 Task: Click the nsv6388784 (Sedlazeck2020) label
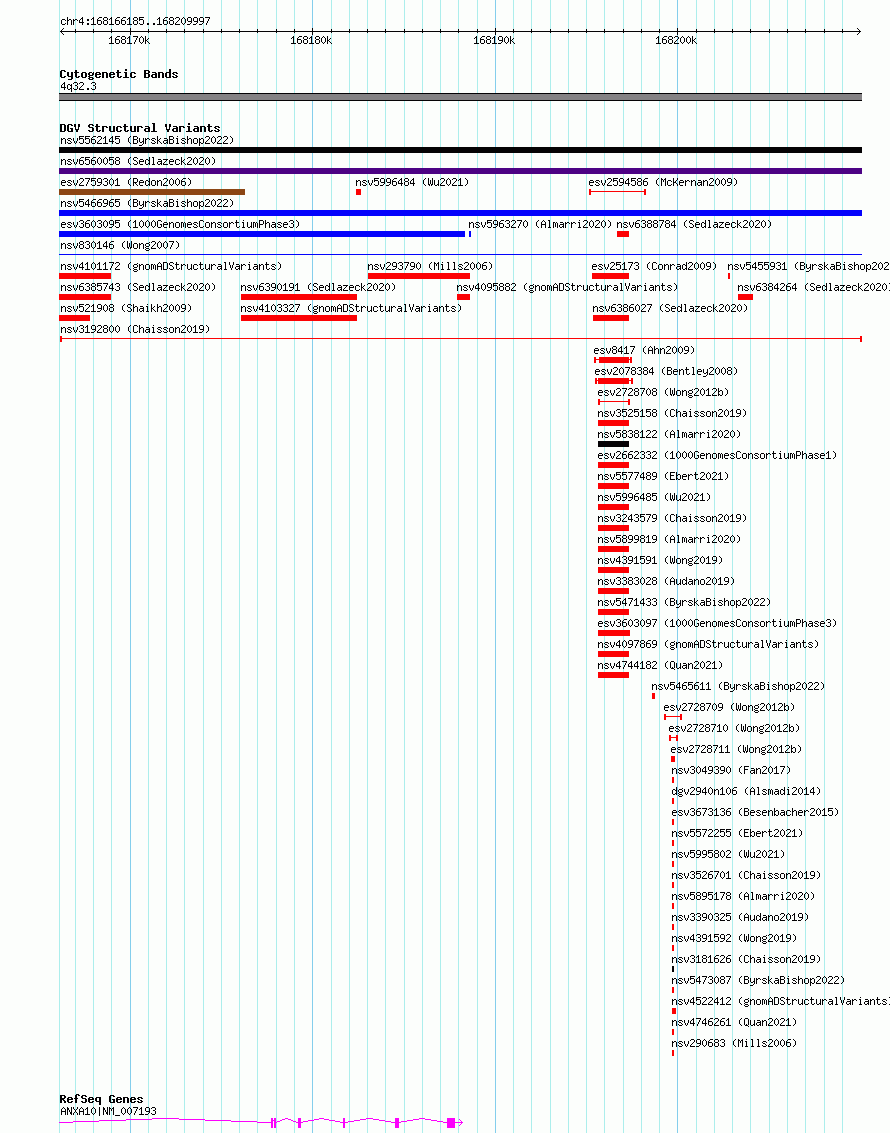pyautogui.click(x=694, y=224)
